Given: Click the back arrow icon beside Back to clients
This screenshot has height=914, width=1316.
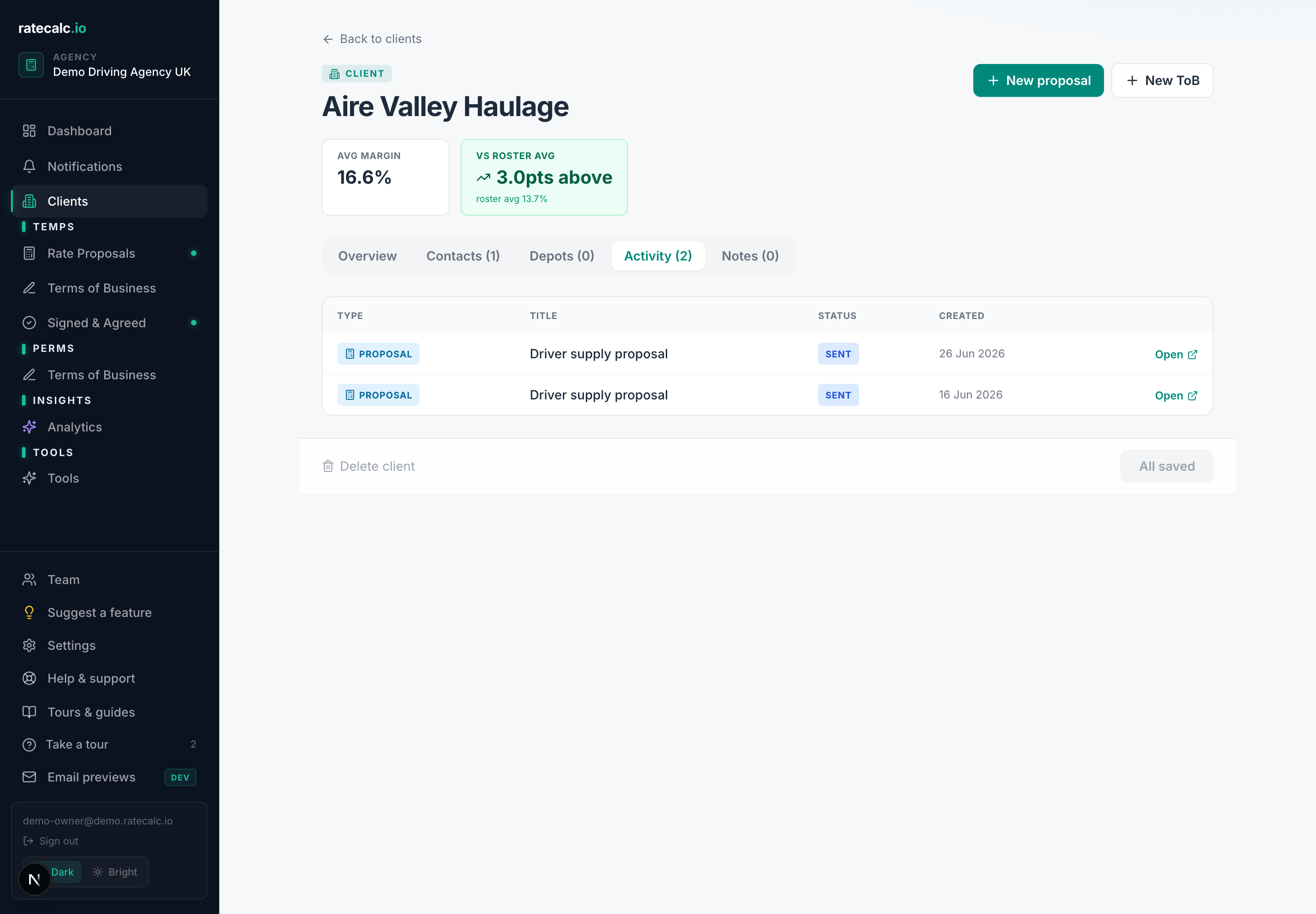Looking at the screenshot, I should pyautogui.click(x=328, y=39).
